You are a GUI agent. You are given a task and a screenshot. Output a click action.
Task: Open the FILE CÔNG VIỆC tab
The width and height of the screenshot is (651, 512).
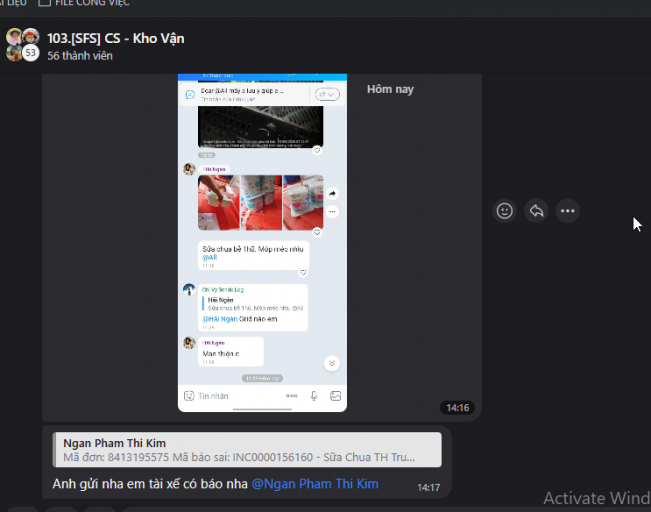[84, 3]
